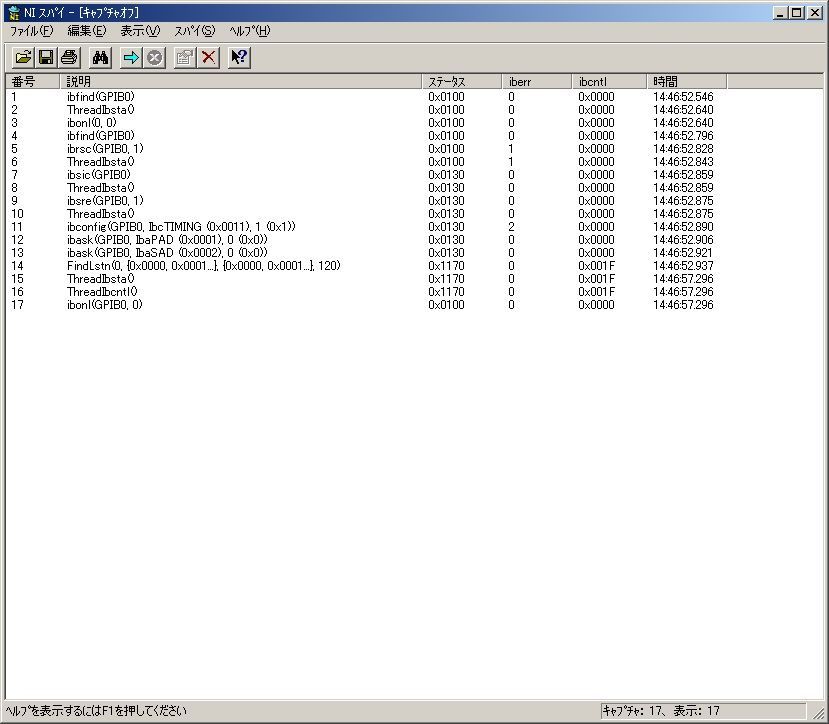The height and width of the screenshot is (724, 829).
Task: Click ibcntl 0x001F in row 16
Action: (596, 291)
